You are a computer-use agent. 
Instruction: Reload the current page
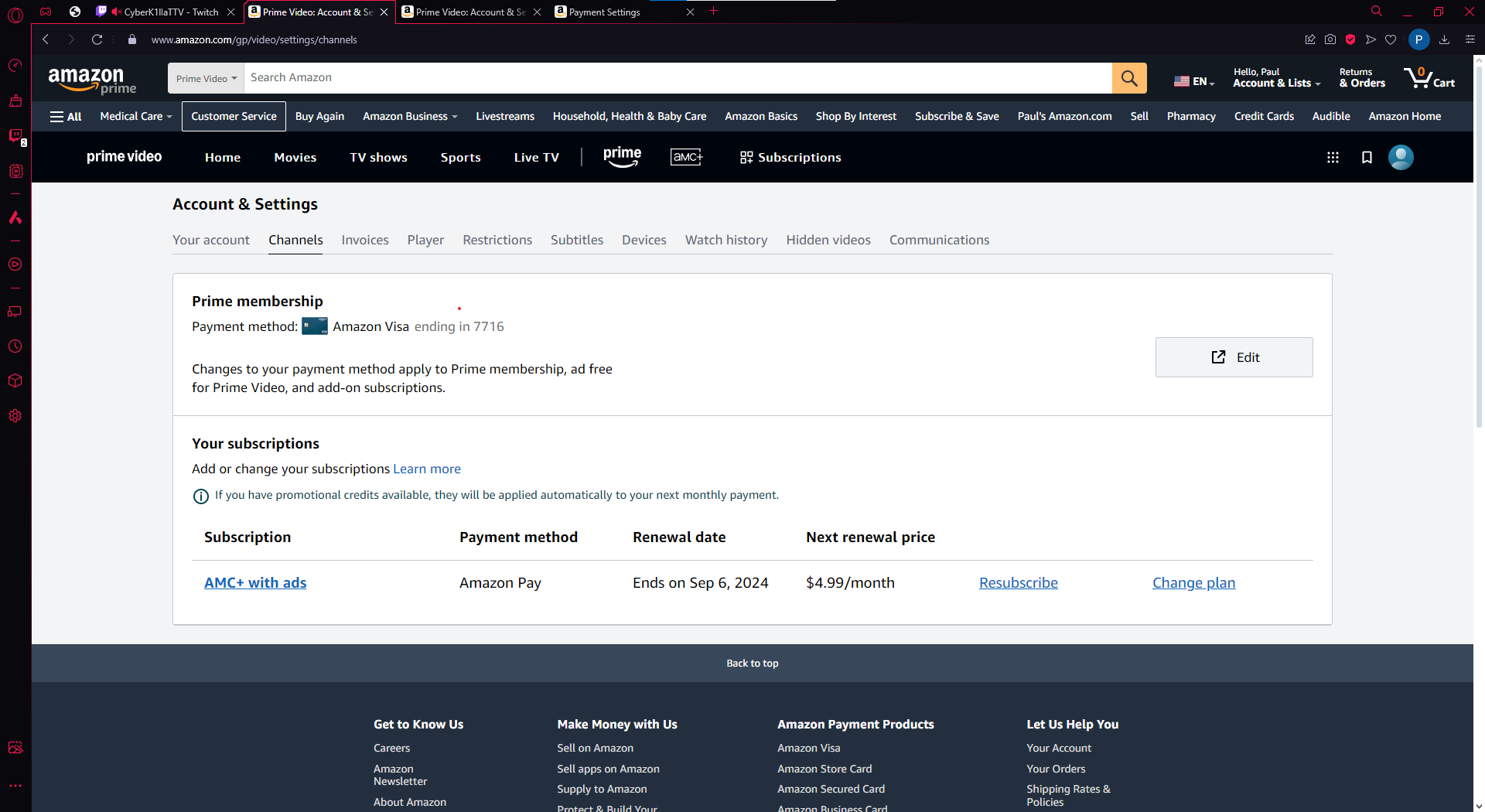coord(97,39)
